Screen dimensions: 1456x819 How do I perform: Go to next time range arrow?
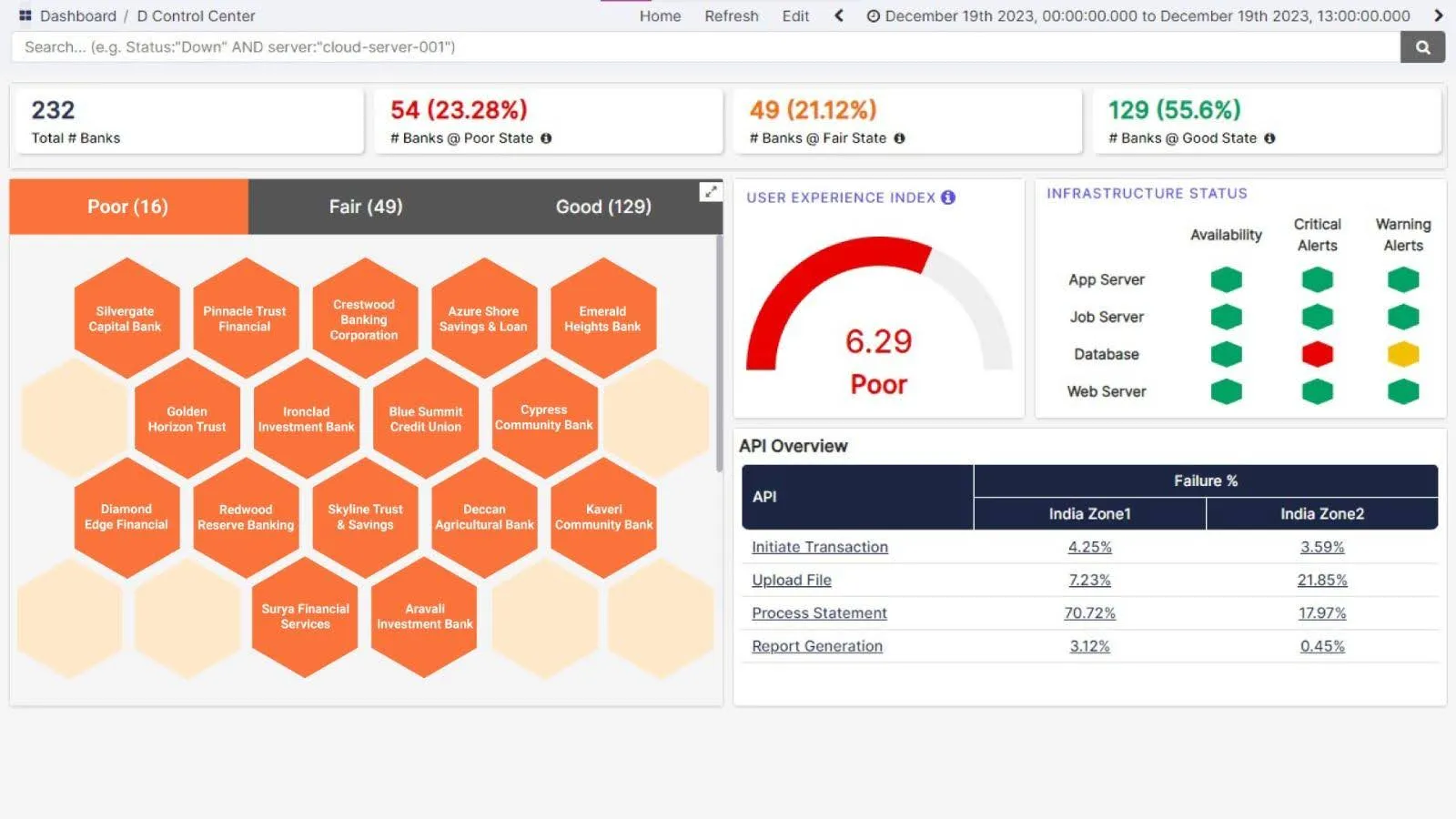click(1439, 15)
